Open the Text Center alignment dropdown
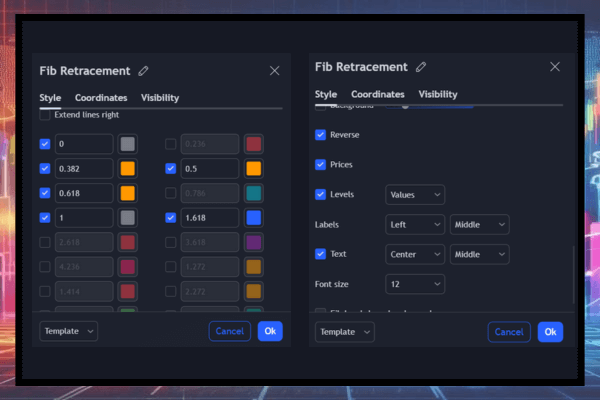 415,254
